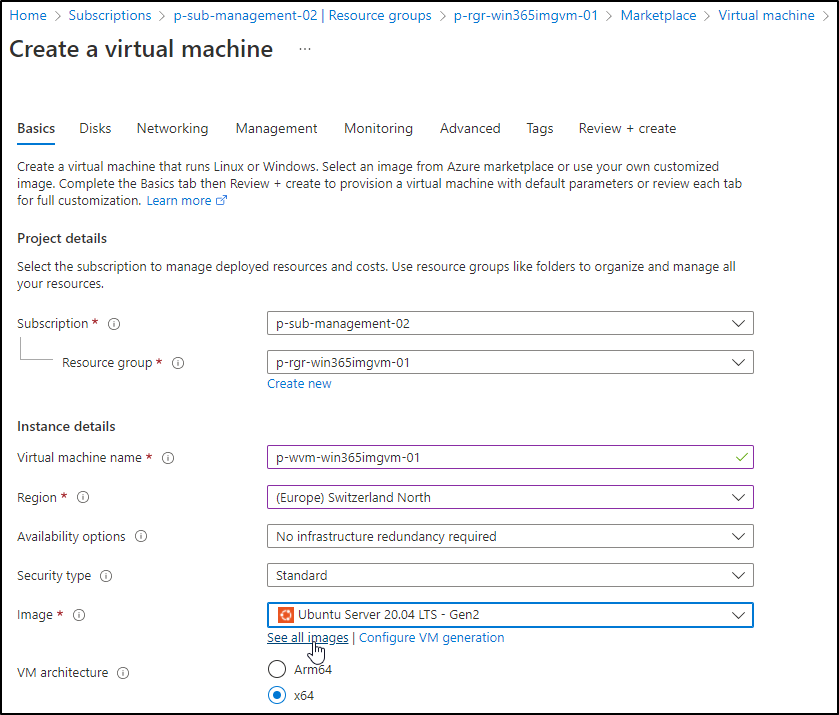Click the Virtual machine name info icon

tap(168, 458)
